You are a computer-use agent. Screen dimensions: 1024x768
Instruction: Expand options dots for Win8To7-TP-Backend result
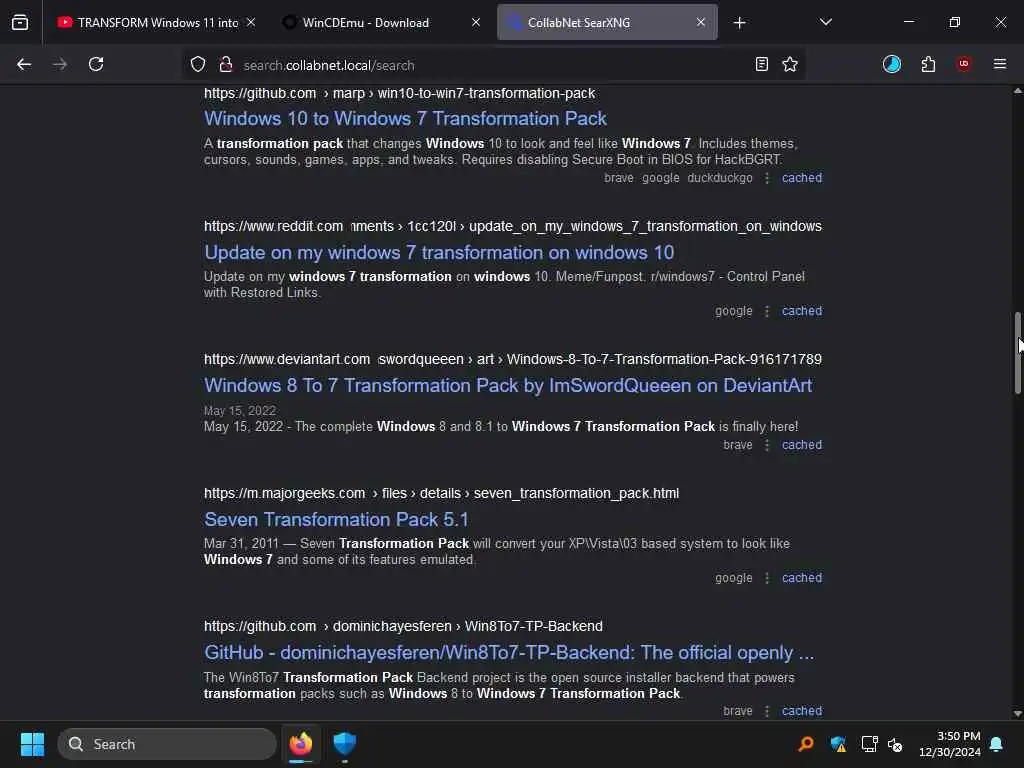pyautogui.click(x=767, y=711)
